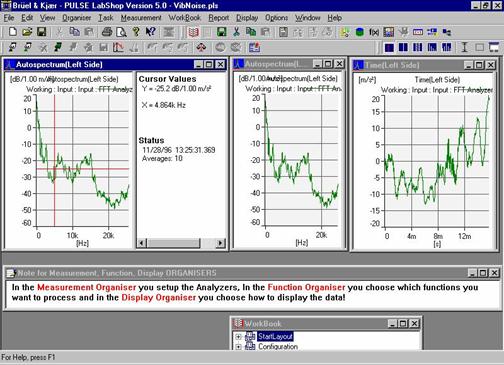This screenshot has height=365, width=504.
Task: Click the Cursor Values horizontal scrollbar thumb
Action: tap(174, 243)
